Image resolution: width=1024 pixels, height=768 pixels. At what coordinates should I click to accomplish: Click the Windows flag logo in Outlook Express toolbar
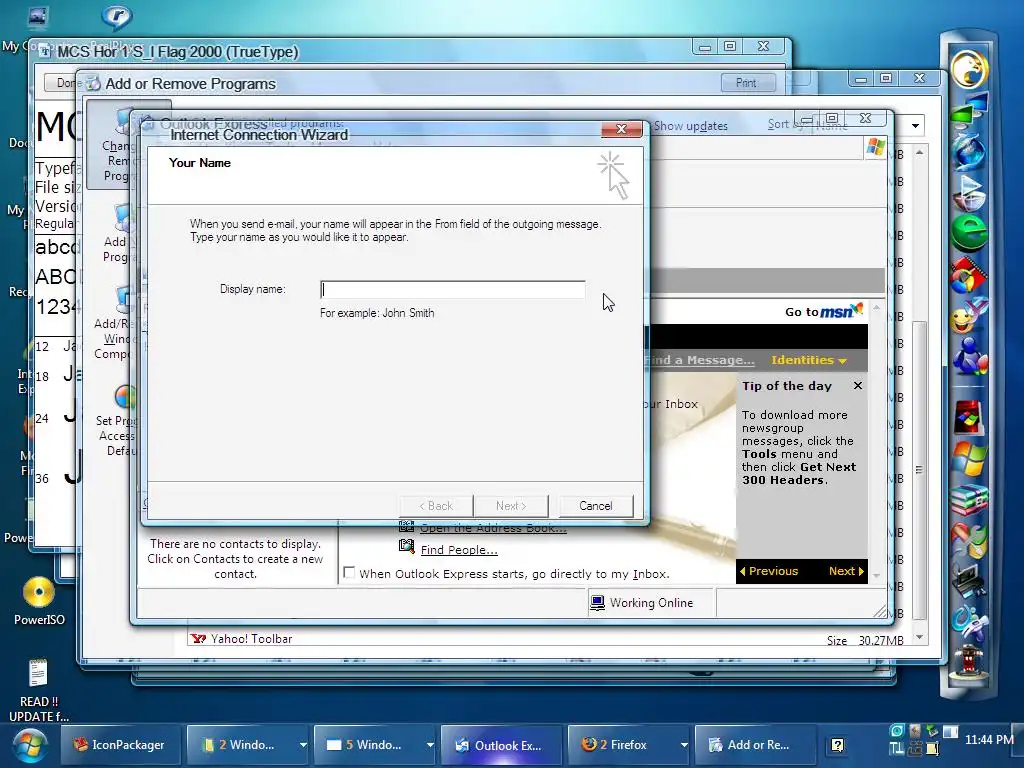click(875, 147)
